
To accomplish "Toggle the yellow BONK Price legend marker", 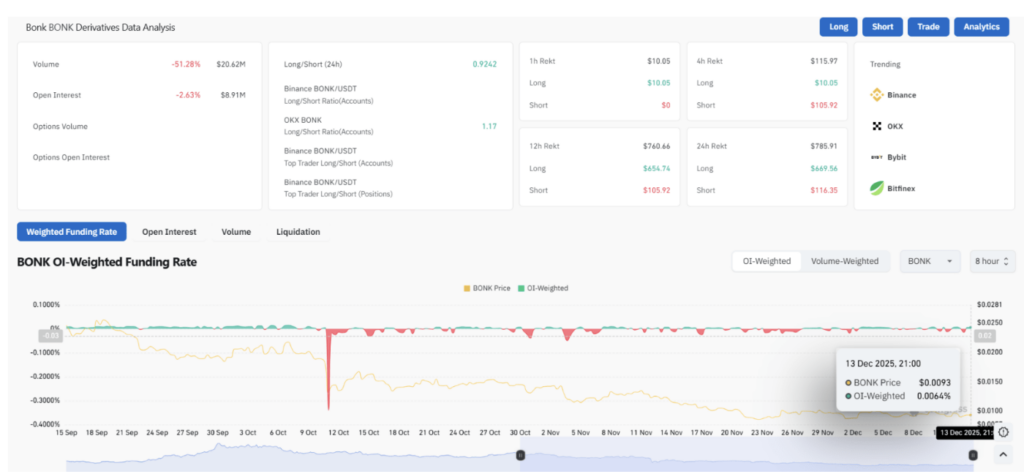I will coord(464,288).
